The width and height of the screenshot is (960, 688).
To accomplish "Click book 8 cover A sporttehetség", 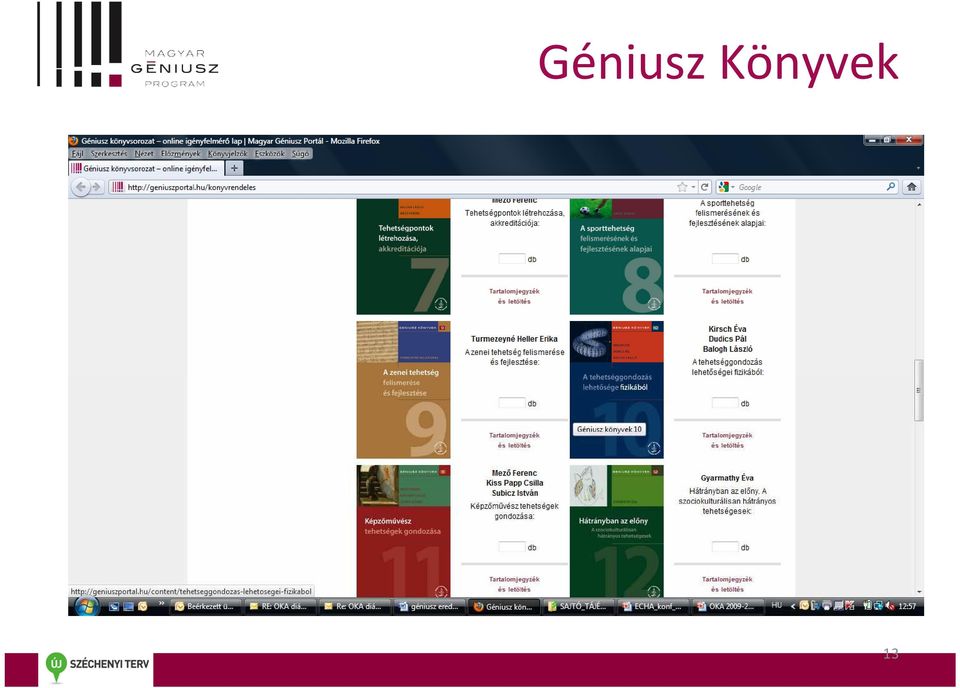I will (617, 256).
